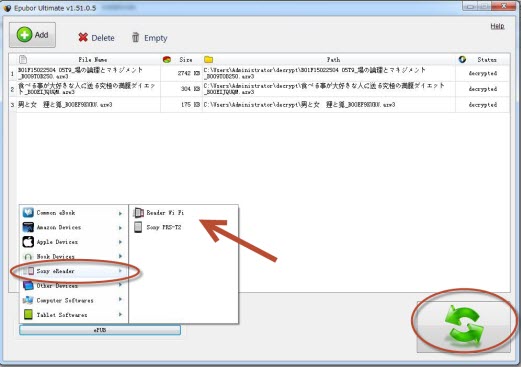The image size is (521, 367).
Task: Click the green Add plus icon
Action: tap(24, 35)
